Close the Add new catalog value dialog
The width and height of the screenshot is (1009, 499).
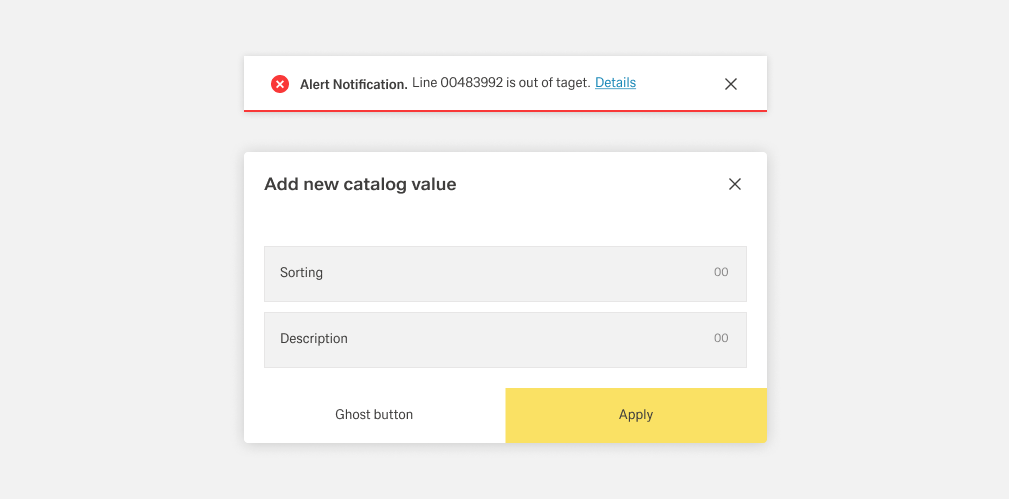735,184
